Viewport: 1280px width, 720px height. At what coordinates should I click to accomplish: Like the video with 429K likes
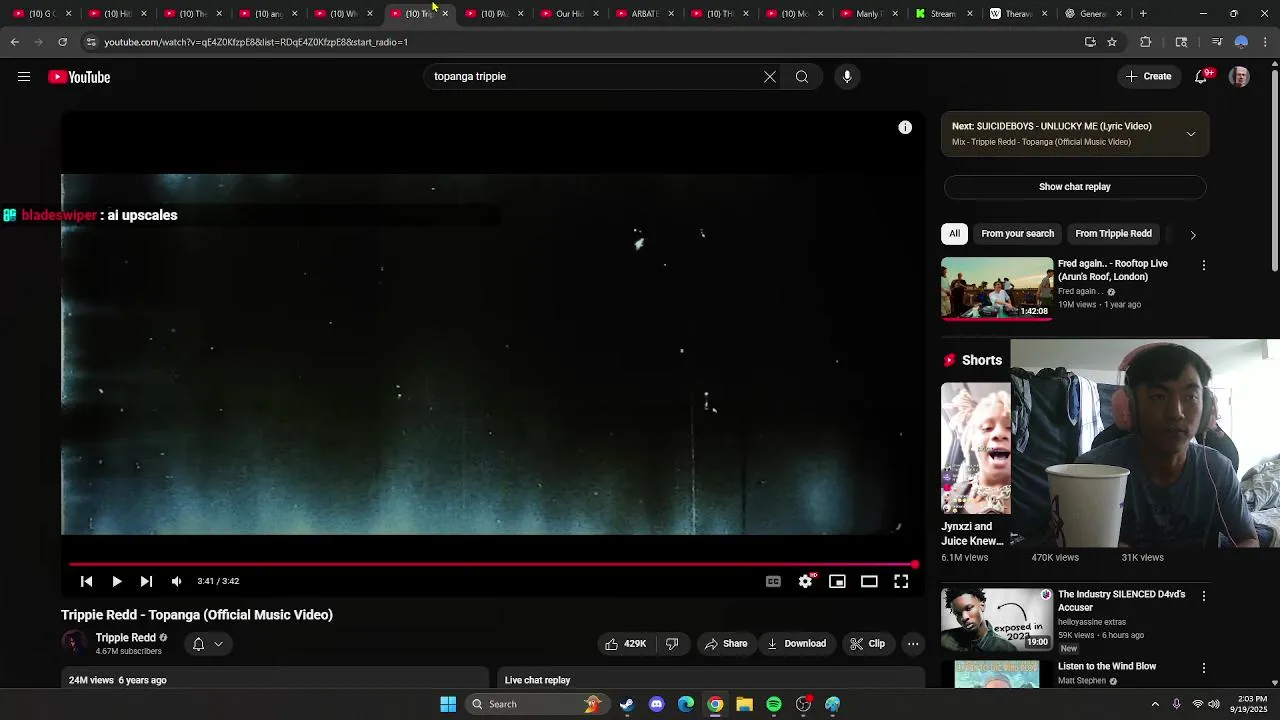[x=626, y=644]
